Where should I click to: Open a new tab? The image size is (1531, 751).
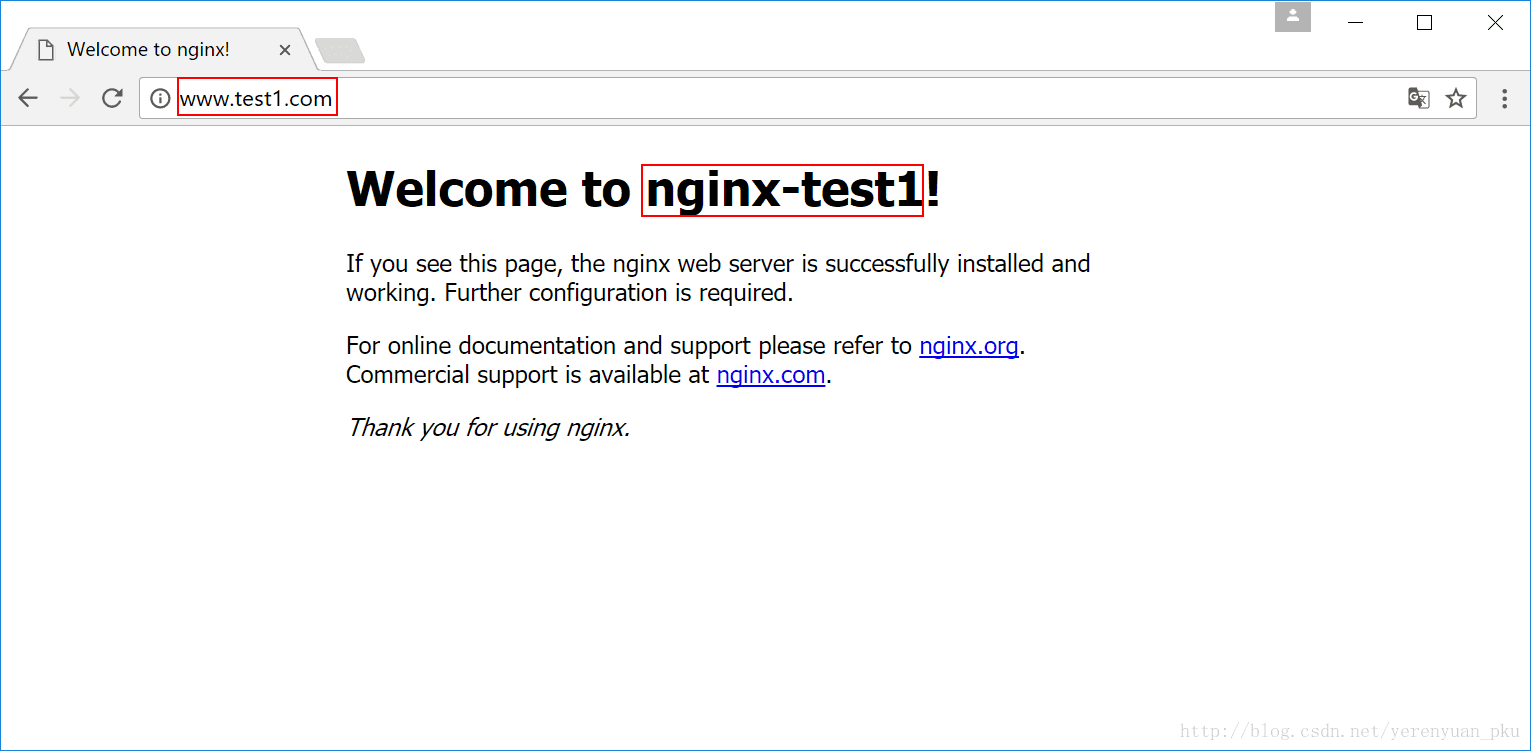pos(340,50)
